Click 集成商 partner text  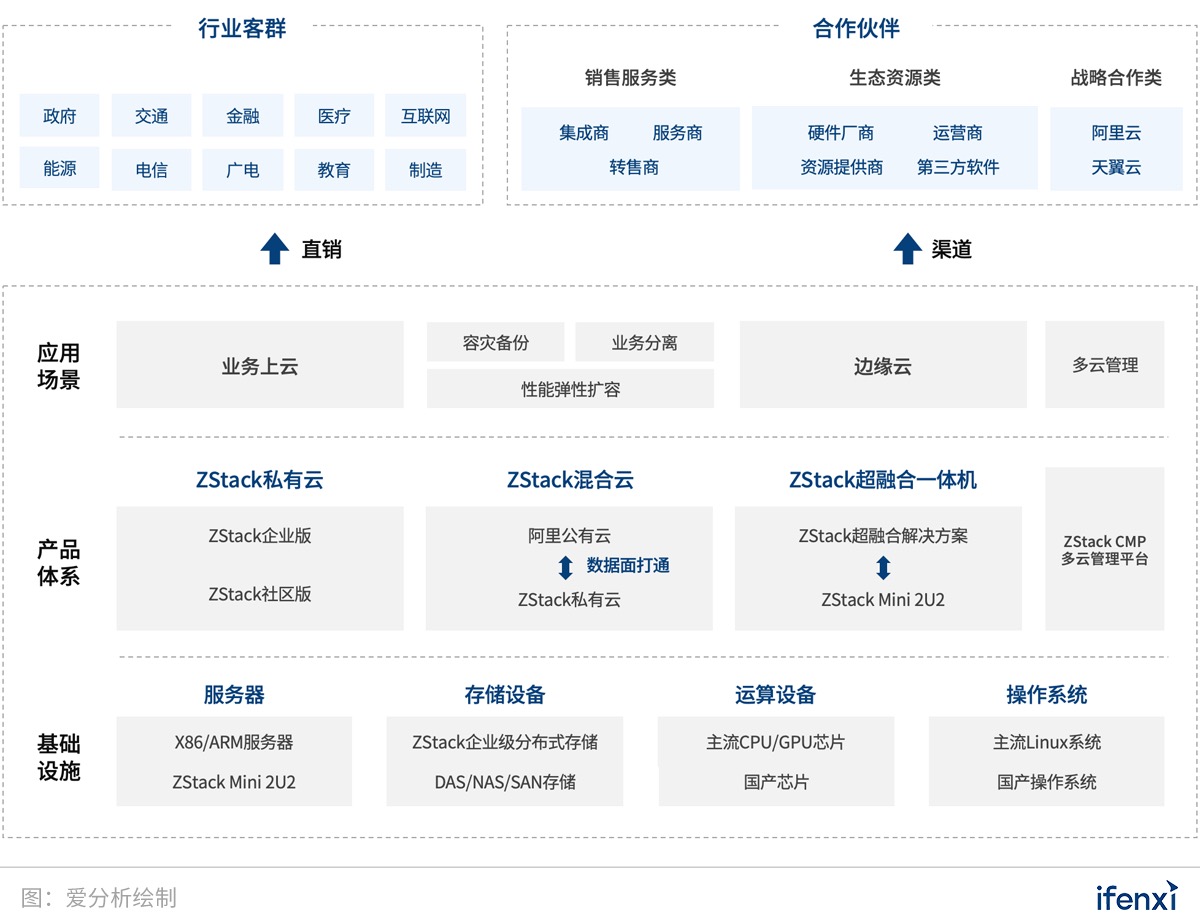coord(584,133)
